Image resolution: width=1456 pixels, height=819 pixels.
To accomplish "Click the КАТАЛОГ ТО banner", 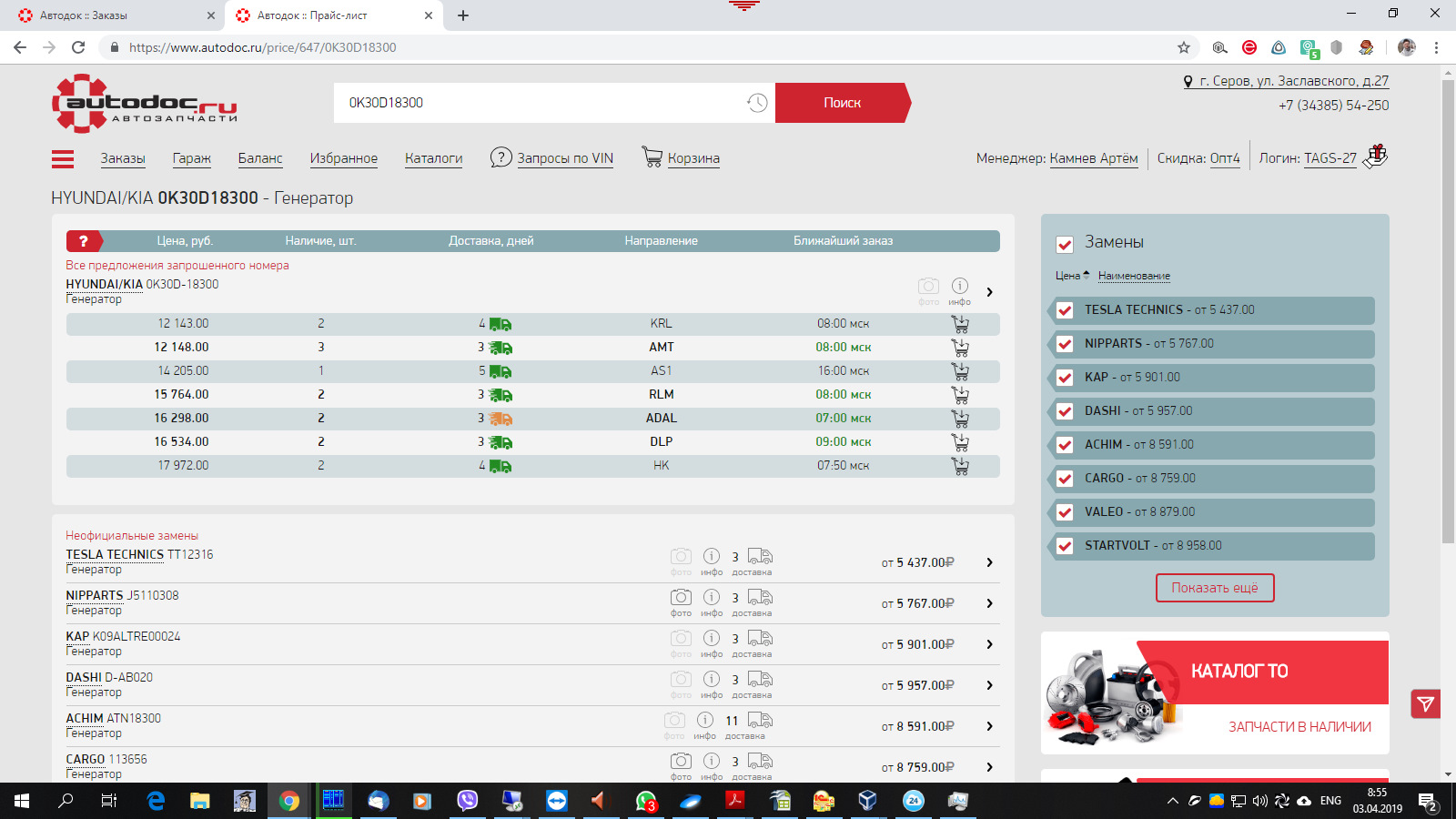I will 1215,693.
